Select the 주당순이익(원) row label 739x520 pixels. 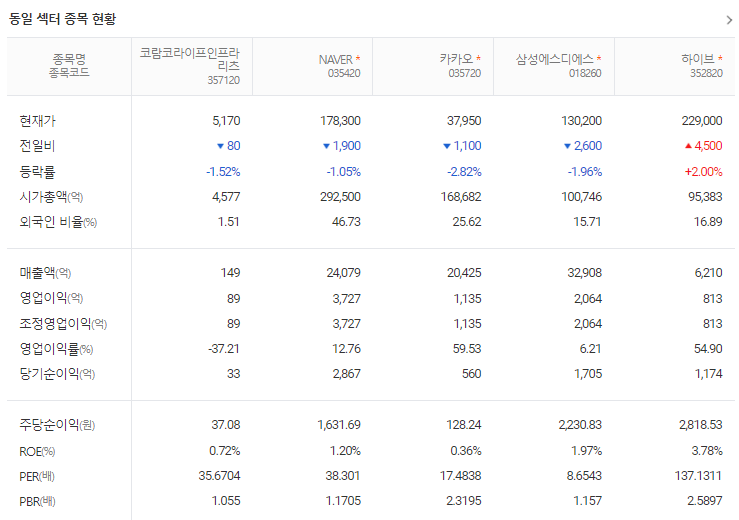click(x=57, y=425)
